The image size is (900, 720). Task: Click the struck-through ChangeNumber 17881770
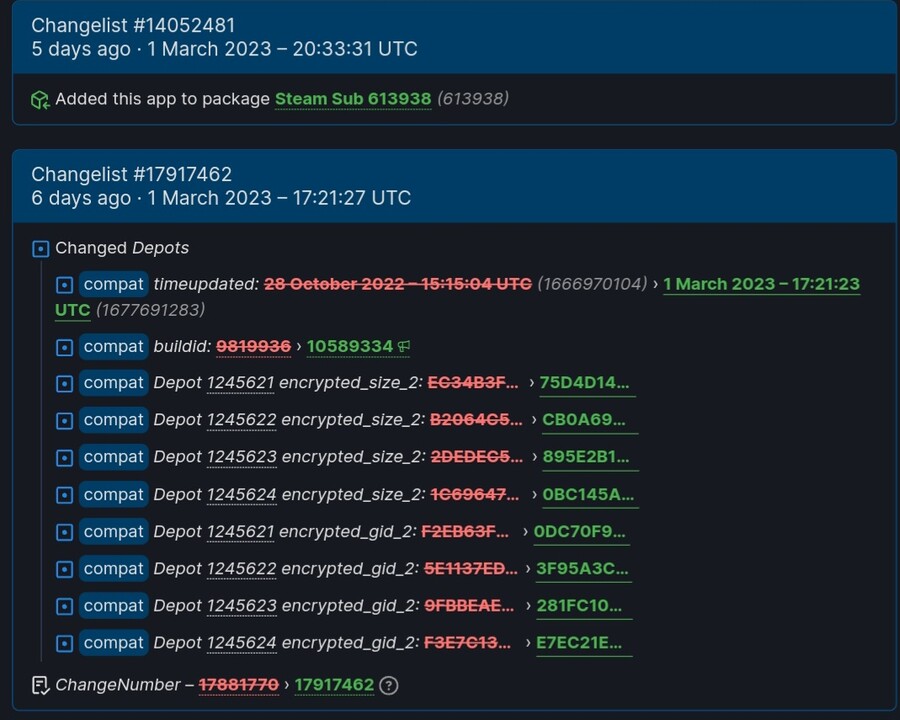[x=239, y=685]
